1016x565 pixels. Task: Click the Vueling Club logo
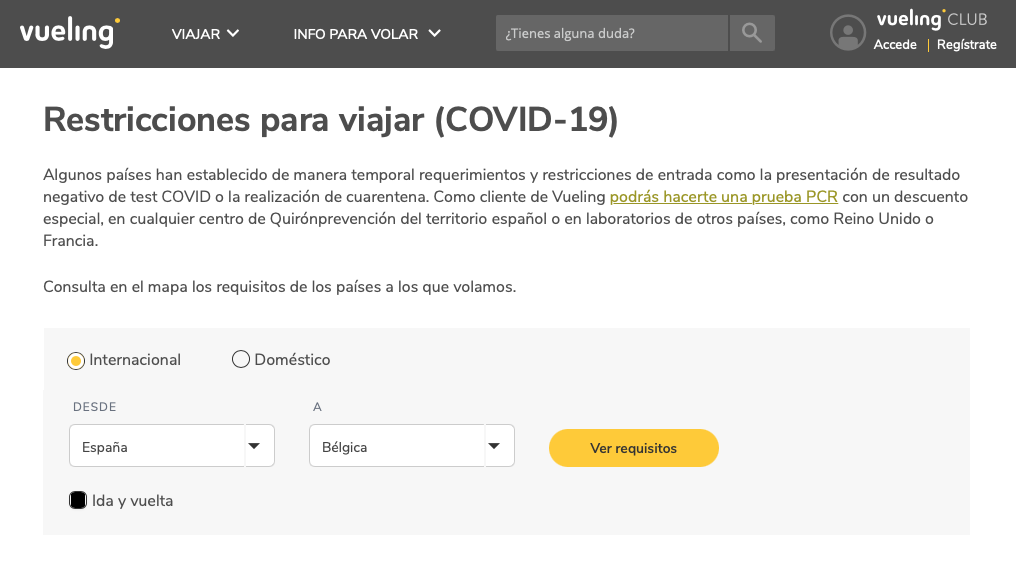pos(930,19)
